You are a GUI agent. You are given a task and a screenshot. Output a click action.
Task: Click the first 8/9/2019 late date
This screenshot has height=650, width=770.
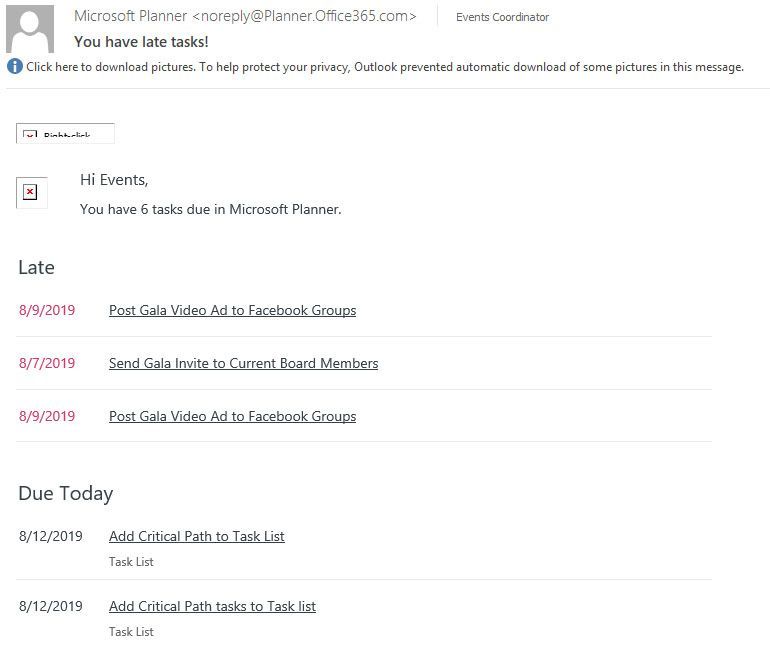coord(47,310)
